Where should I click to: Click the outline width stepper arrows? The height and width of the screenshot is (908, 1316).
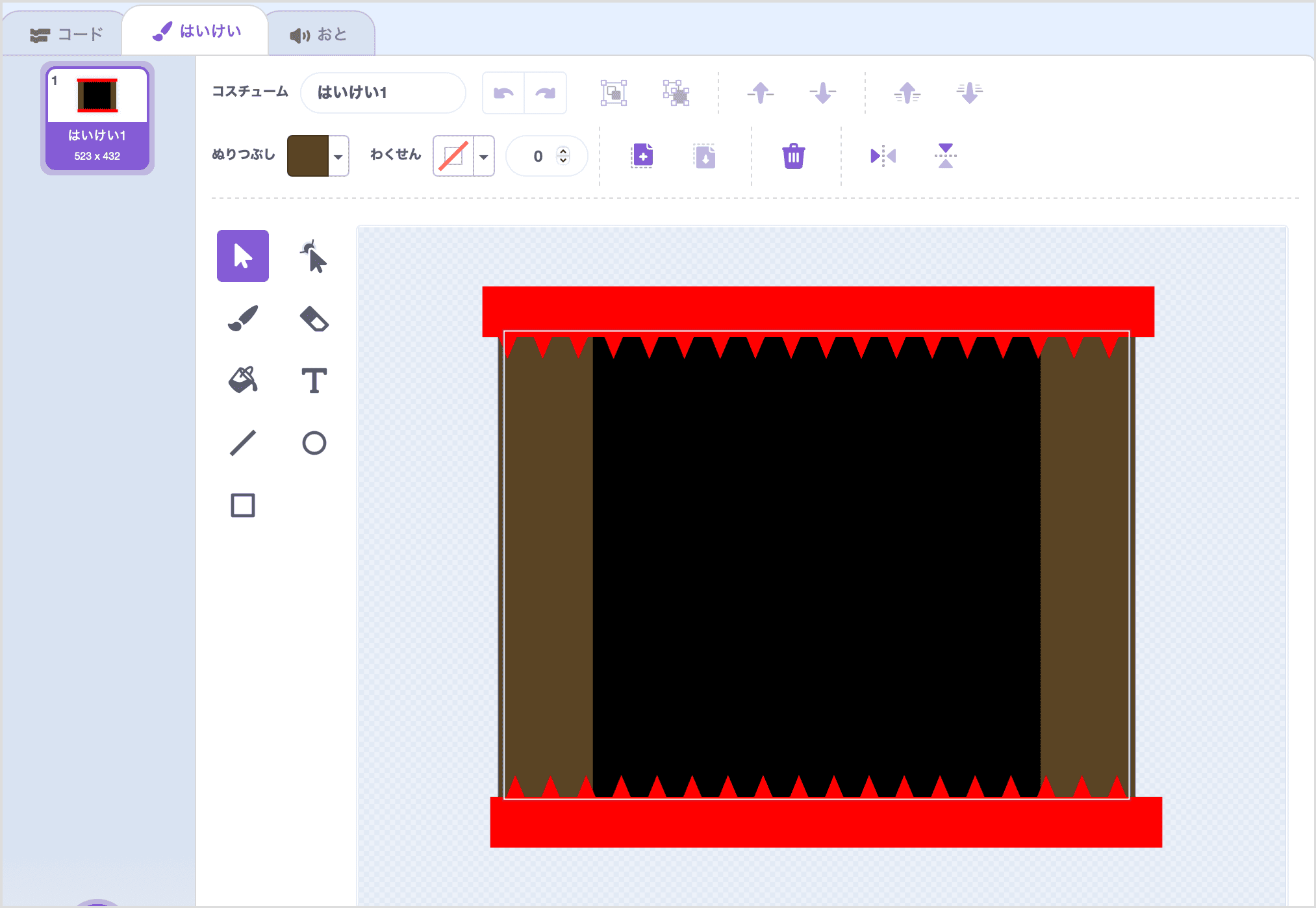563,156
